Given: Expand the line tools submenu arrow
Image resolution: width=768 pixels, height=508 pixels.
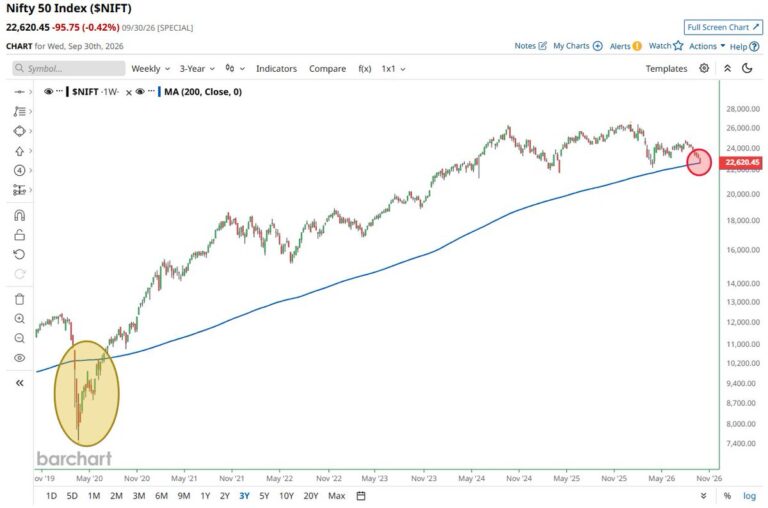Looking at the screenshot, I should tap(30, 111).
